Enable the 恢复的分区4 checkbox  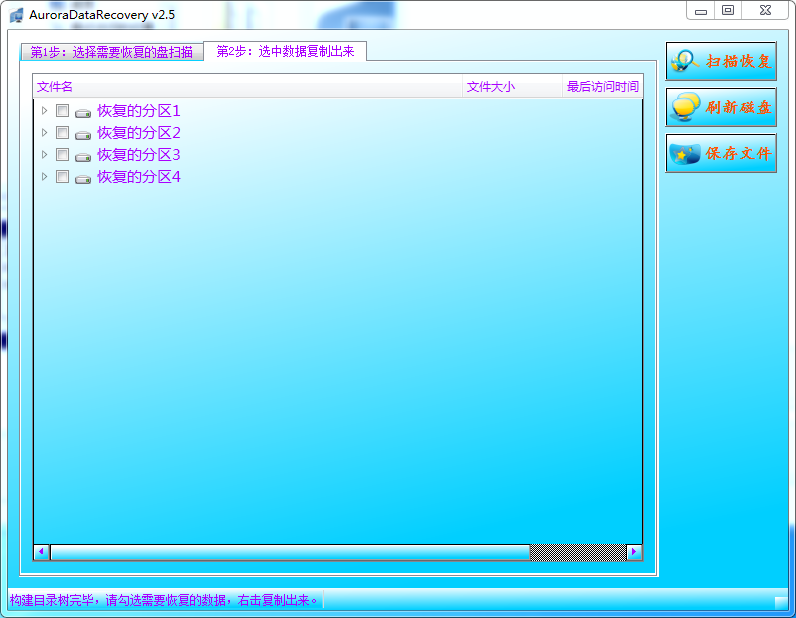click(x=62, y=177)
